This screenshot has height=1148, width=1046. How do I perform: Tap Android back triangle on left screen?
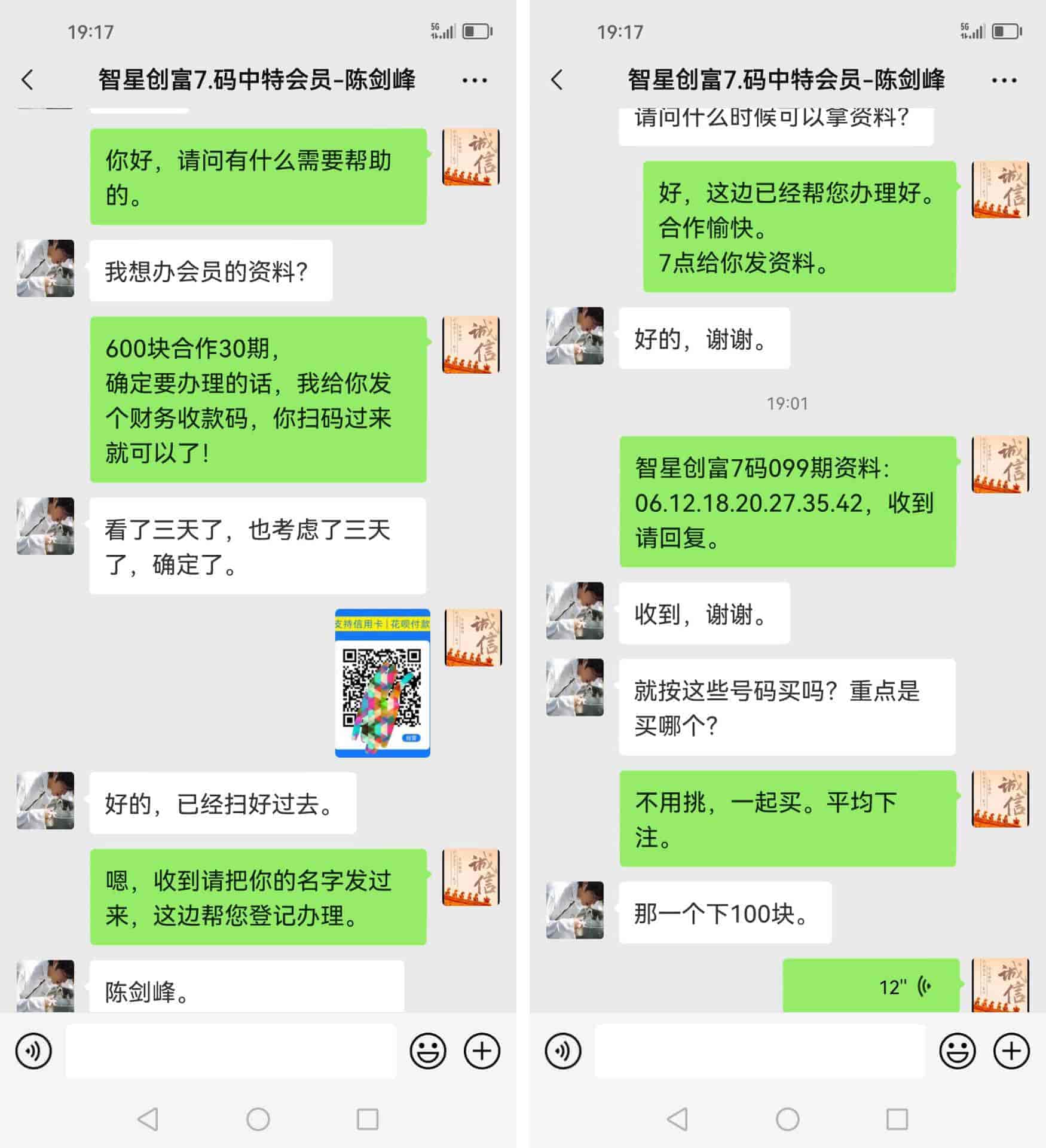(x=148, y=1119)
